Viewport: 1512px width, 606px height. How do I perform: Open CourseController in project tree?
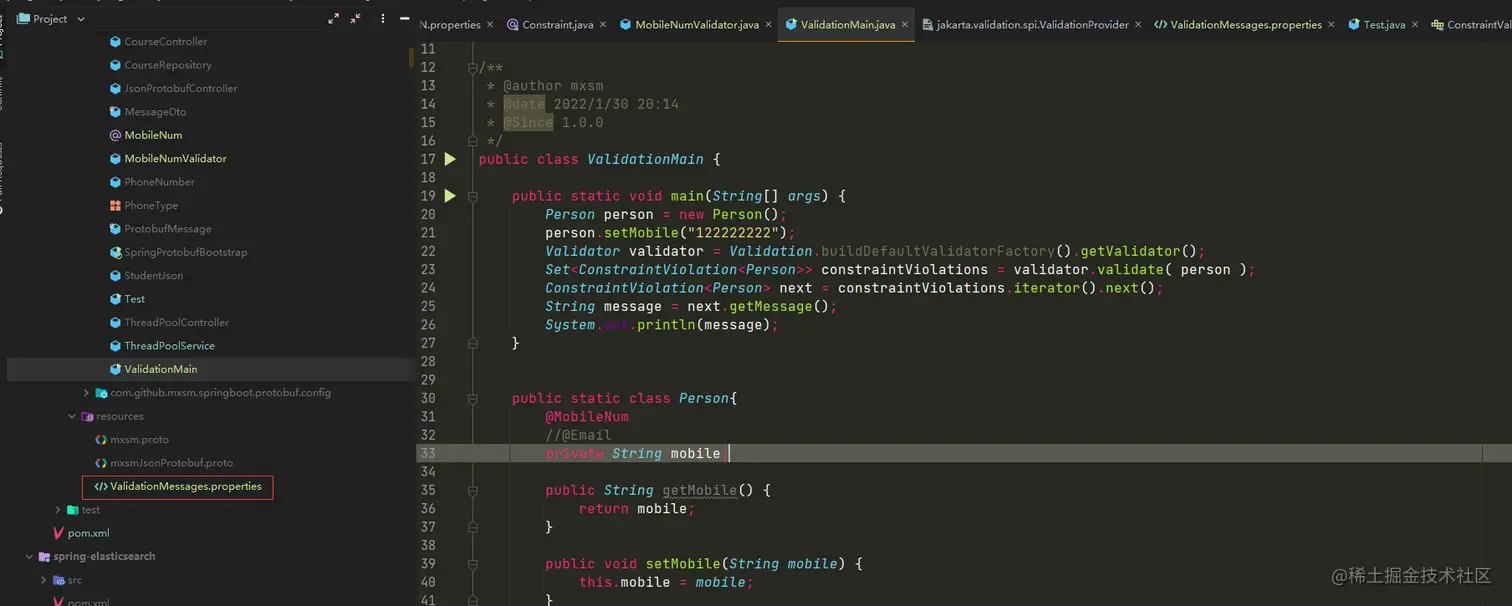166,42
